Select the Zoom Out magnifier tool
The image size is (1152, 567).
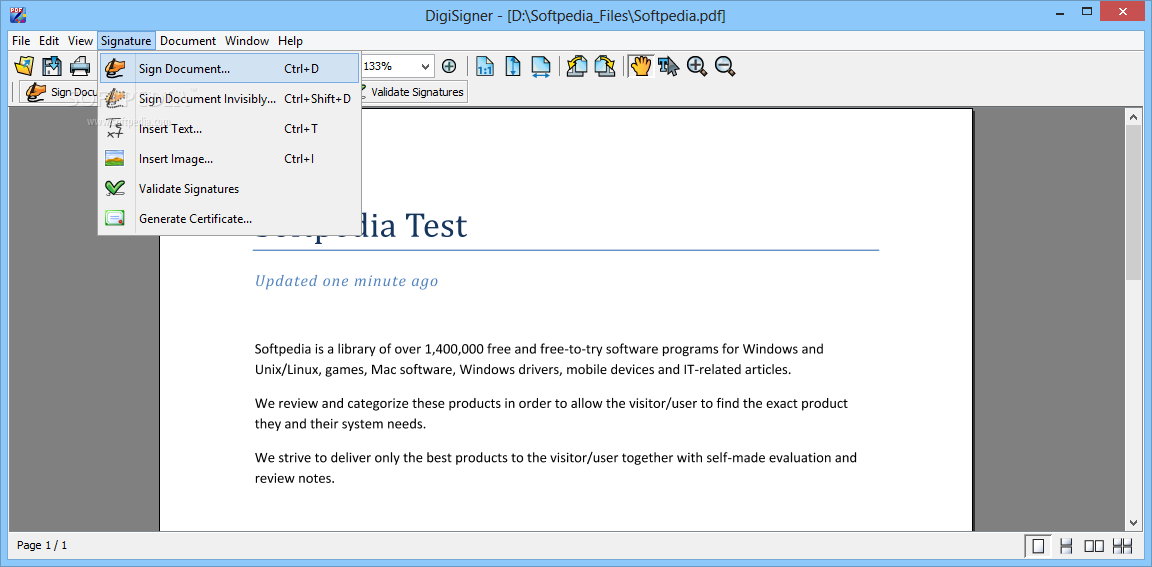tap(725, 66)
